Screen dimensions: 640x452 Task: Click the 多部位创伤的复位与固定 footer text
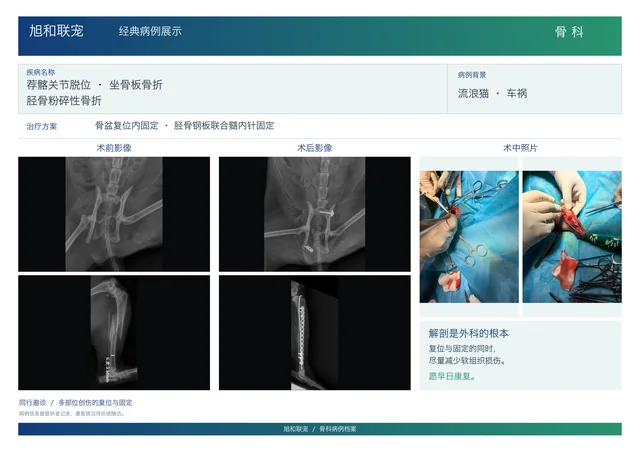tap(95, 403)
